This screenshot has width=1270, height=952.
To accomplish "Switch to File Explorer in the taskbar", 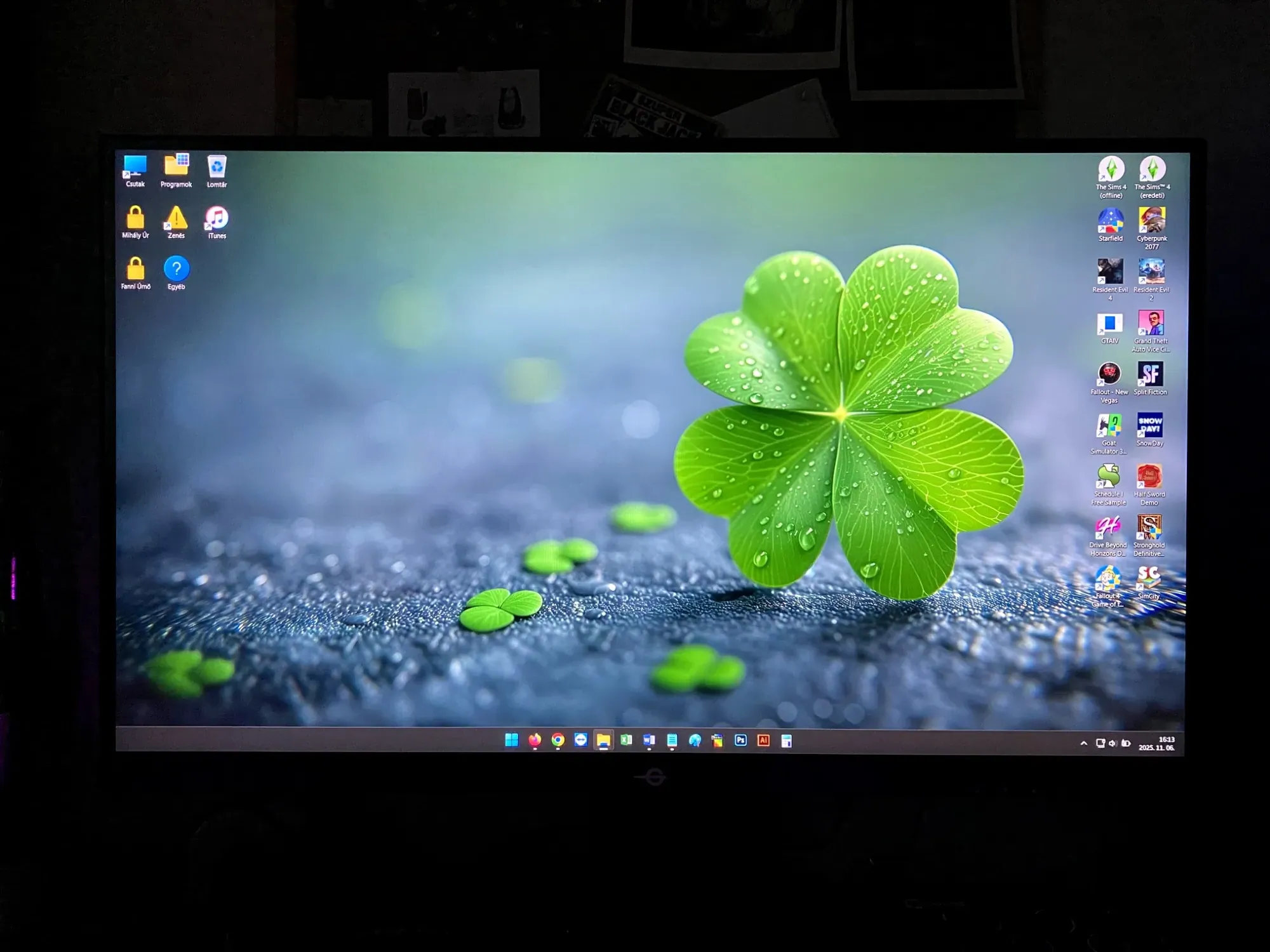I will click(x=603, y=740).
